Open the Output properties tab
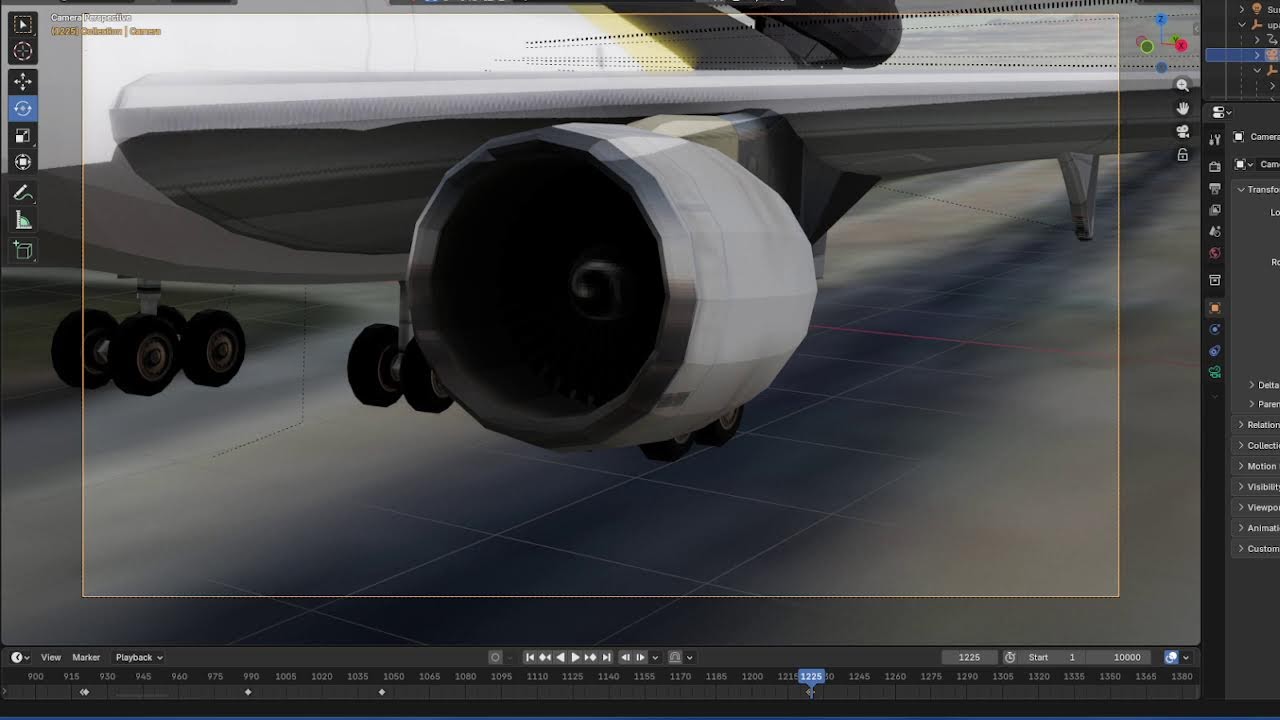Image resolution: width=1280 pixels, height=720 pixels. point(1215,189)
